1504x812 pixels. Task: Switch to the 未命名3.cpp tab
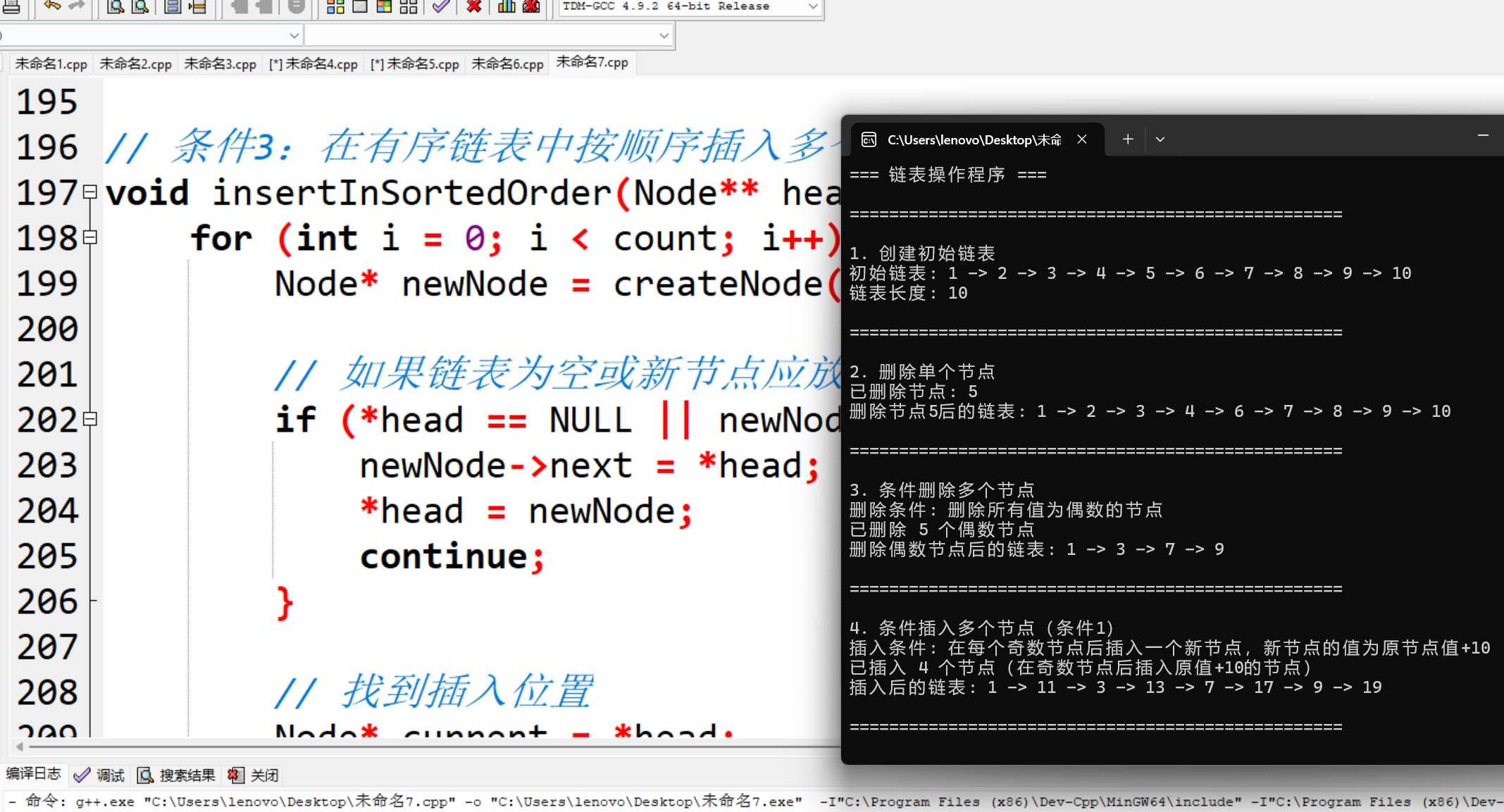coord(220,64)
